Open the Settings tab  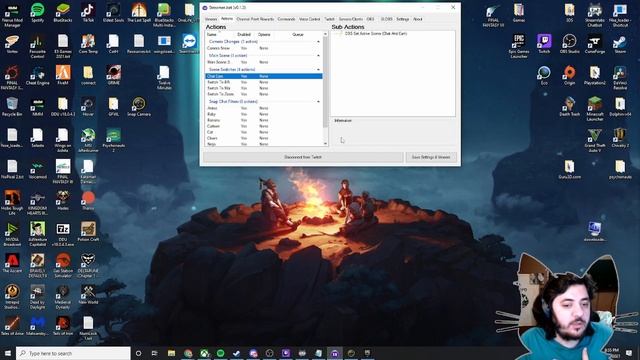[402, 19]
